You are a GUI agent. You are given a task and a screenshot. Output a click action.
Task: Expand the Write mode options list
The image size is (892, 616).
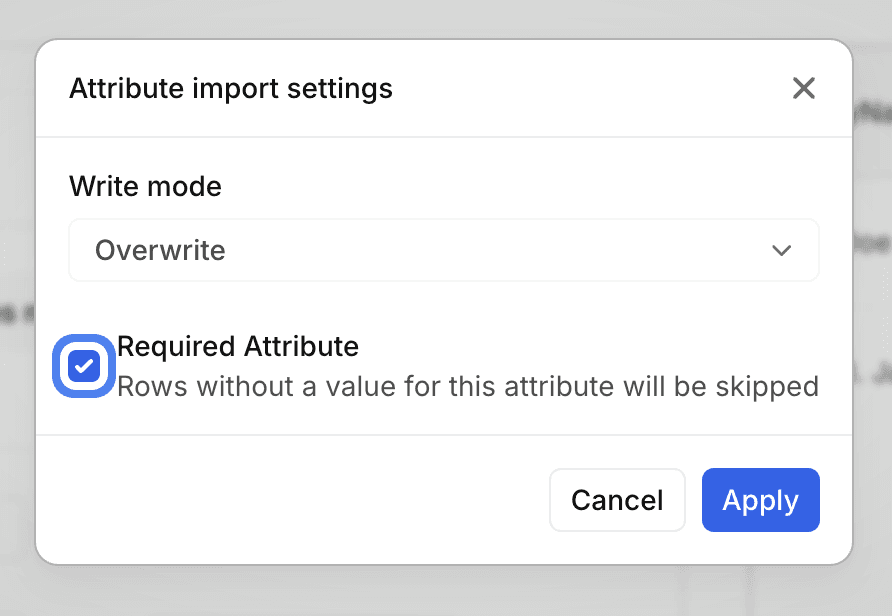[x=444, y=250]
